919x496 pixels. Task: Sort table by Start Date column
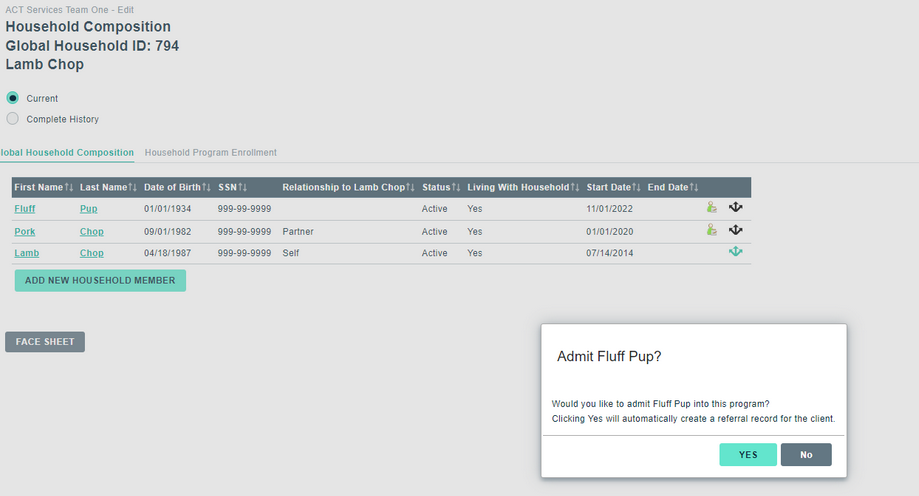click(x=613, y=188)
